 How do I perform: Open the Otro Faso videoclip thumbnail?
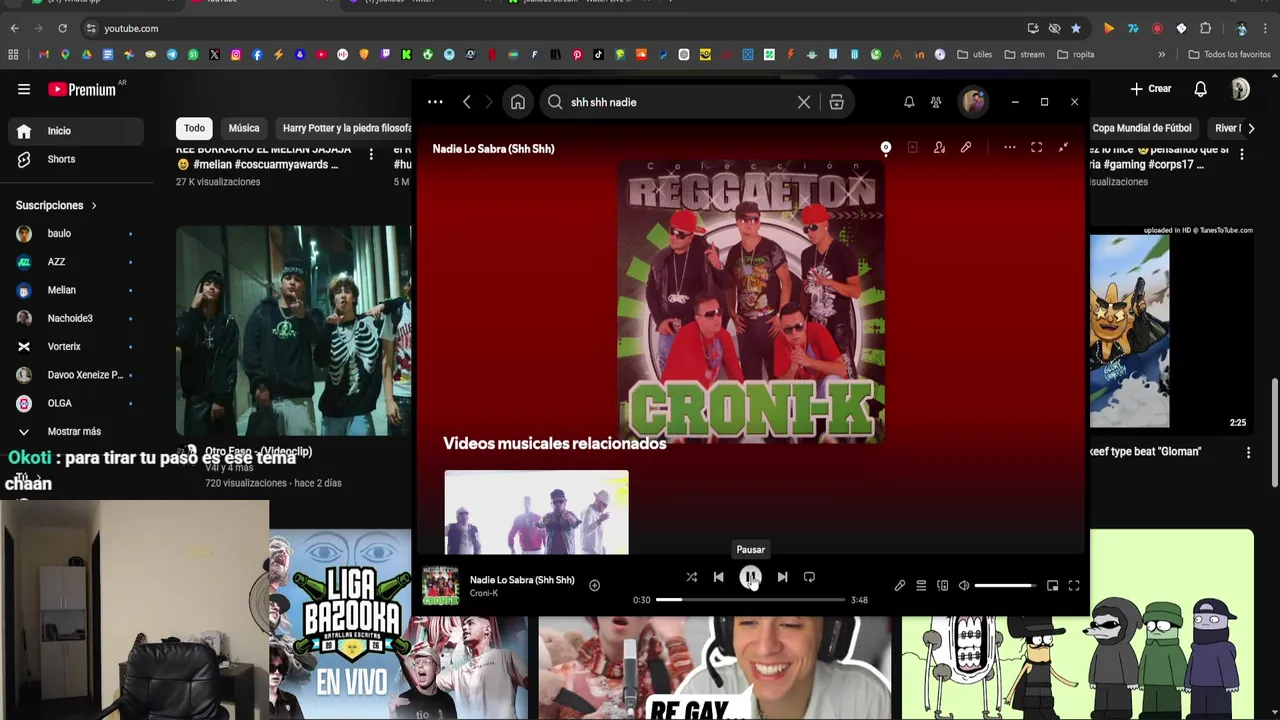(293, 331)
